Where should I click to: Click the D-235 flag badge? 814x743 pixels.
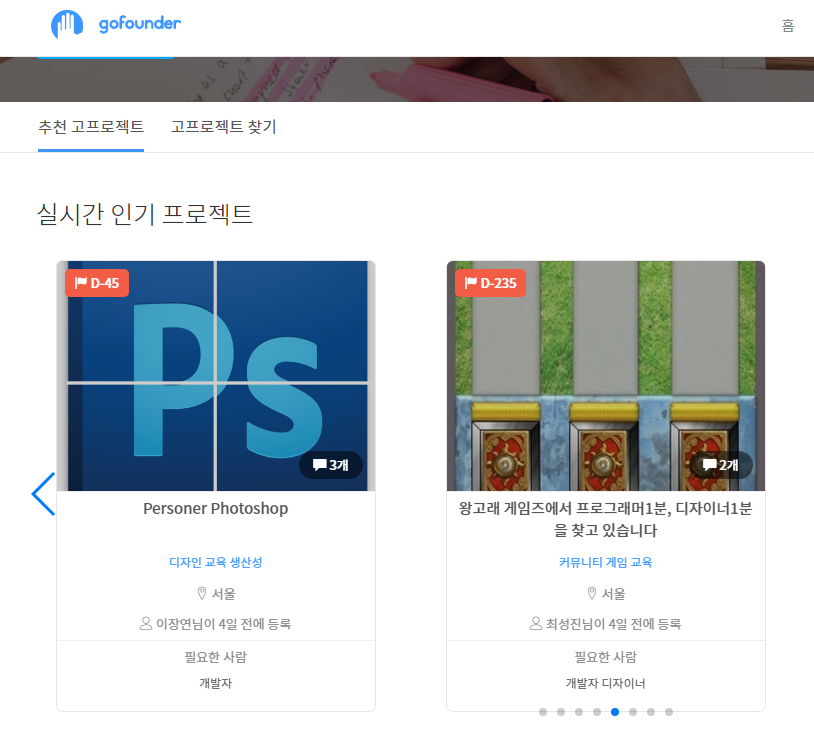(x=490, y=283)
